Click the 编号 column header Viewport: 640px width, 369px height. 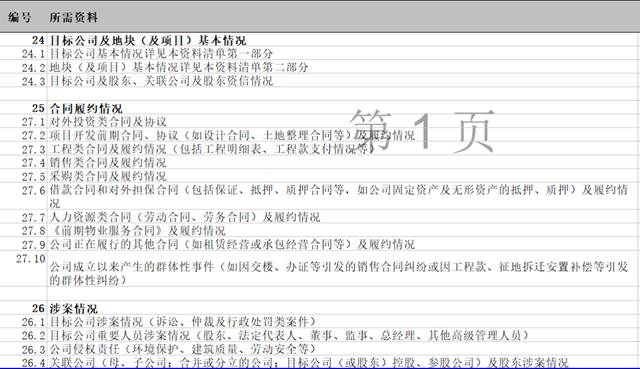[19, 17]
